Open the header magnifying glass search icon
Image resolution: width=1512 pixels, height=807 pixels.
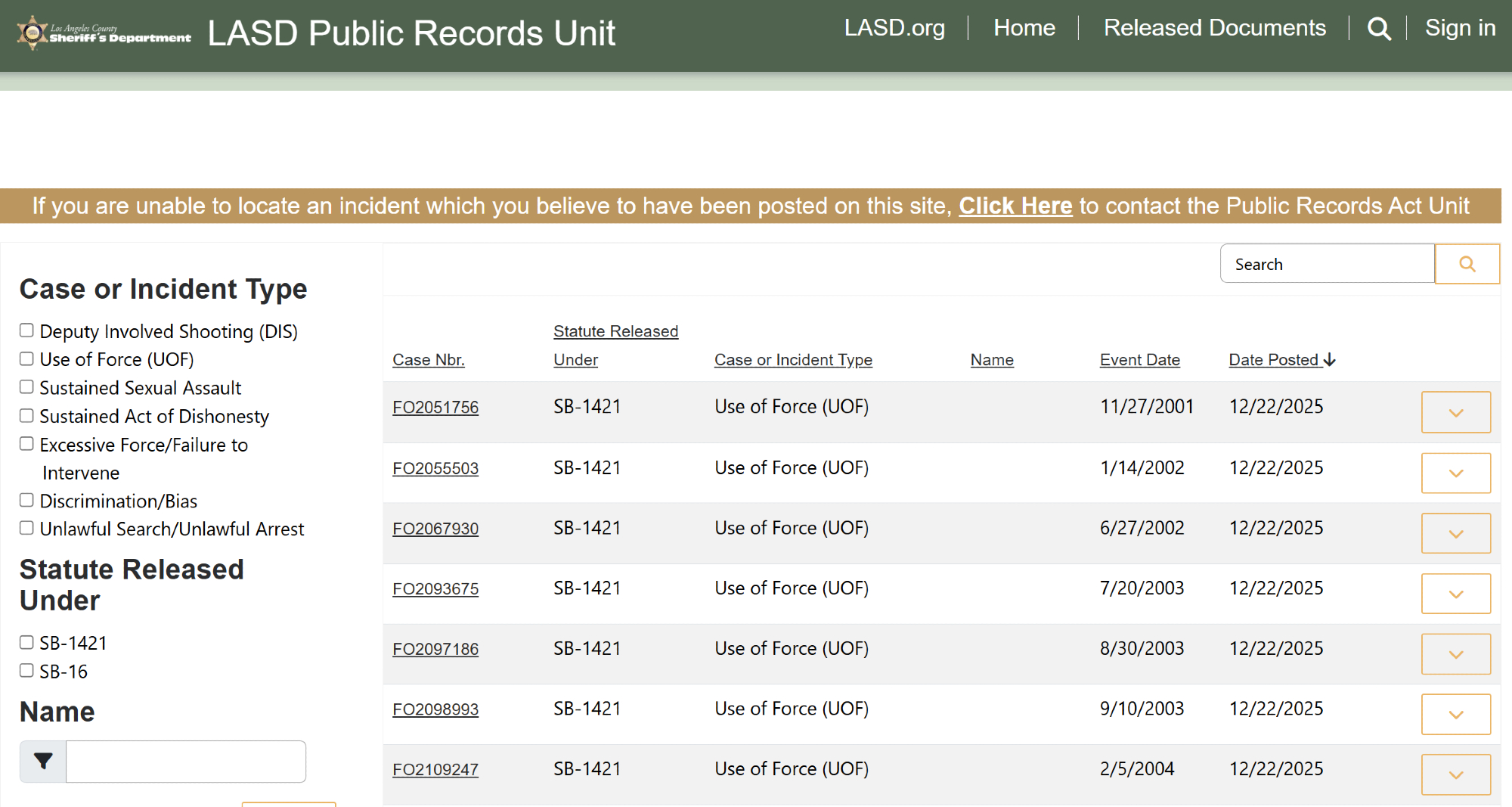tap(1379, 29)
